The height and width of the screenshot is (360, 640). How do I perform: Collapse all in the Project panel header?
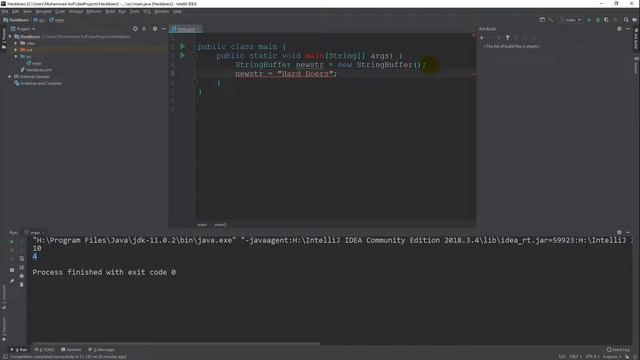[x=144, y=29]
